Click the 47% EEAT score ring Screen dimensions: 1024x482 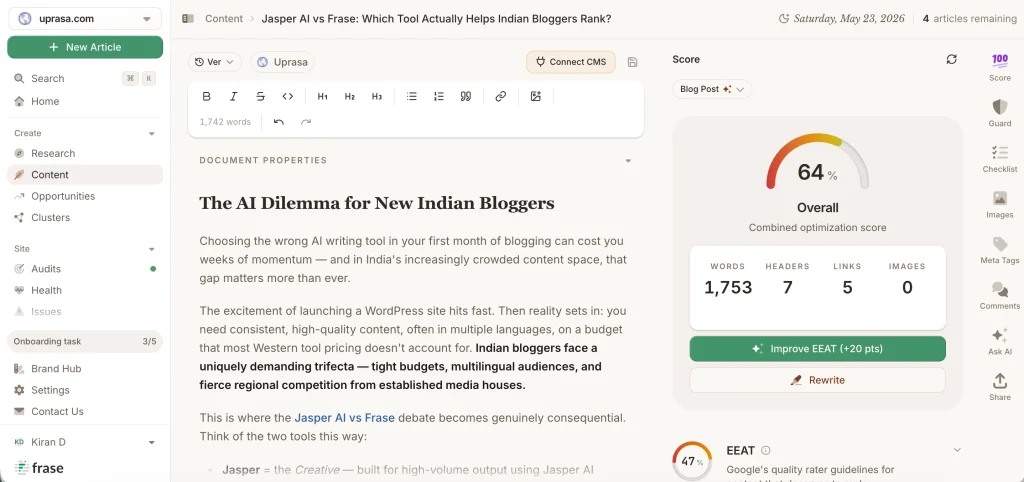click(692, 461)
